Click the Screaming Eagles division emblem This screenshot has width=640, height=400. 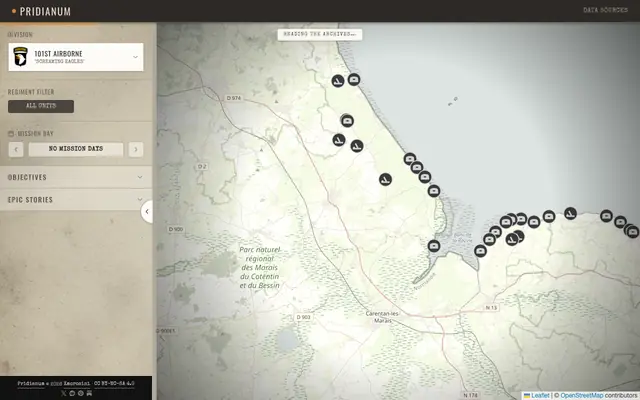pyautogui.click(x=20, y=57)
